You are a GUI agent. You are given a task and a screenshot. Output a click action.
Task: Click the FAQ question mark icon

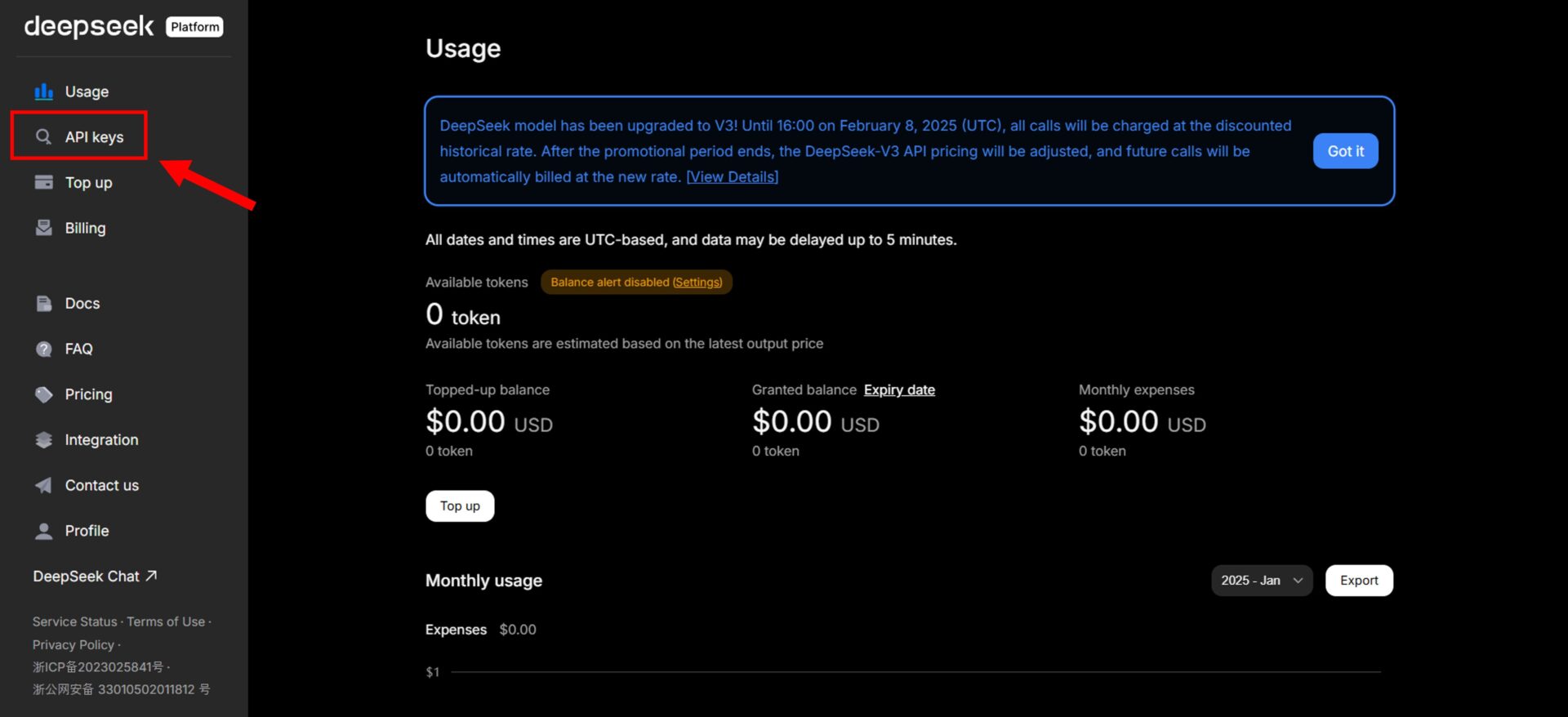point(44,349)
